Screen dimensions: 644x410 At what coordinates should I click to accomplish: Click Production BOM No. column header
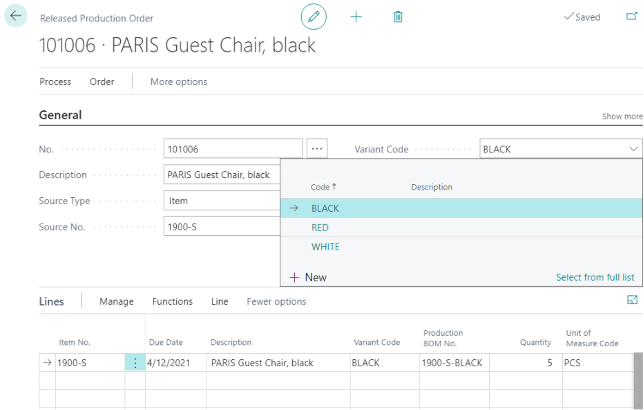443,338
